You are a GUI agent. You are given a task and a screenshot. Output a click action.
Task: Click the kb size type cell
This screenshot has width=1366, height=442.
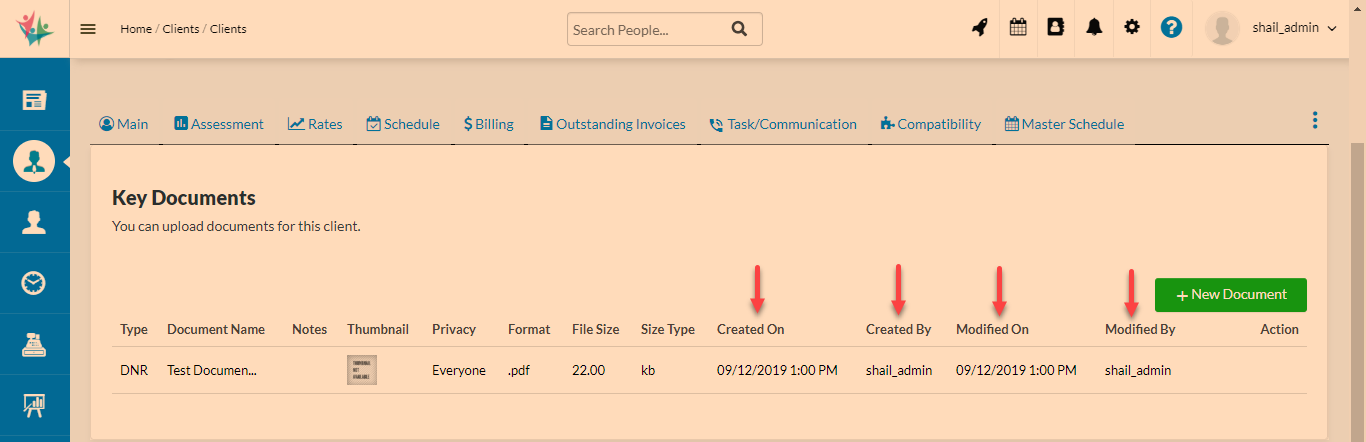[648, 370]
